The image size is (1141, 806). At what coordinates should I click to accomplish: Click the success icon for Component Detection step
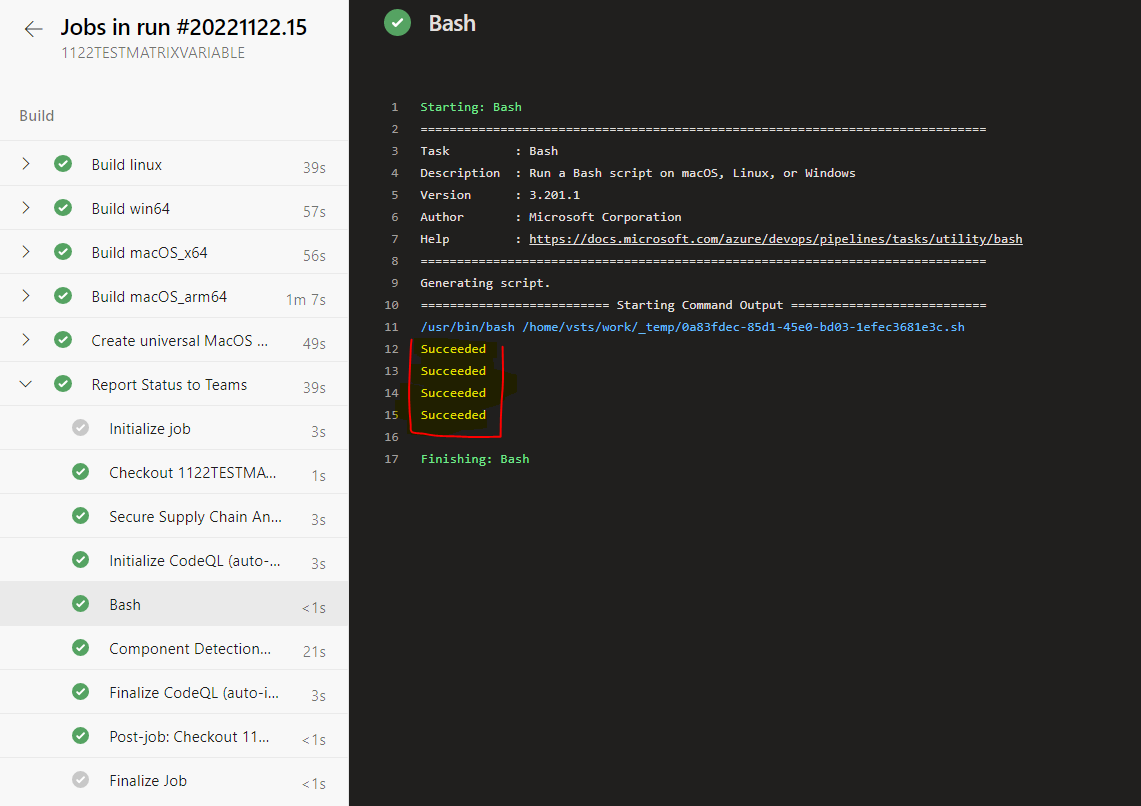[81, 648]
